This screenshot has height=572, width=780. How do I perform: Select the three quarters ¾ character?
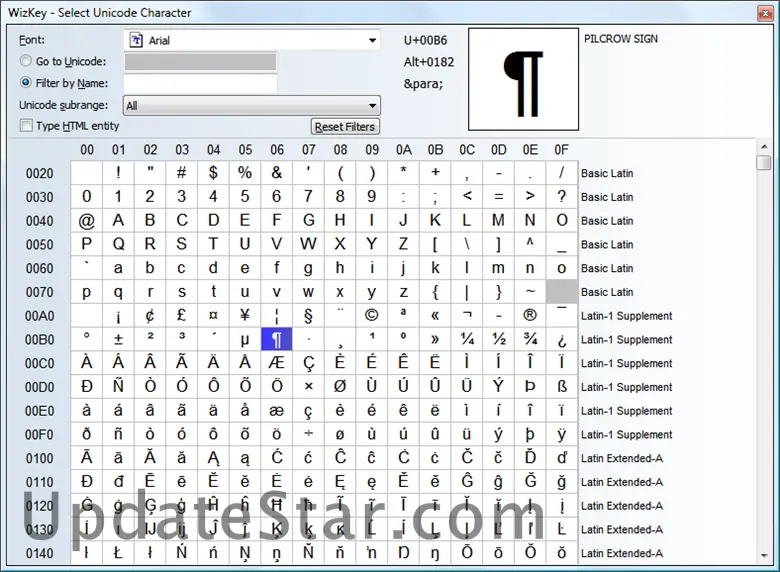click(x=530, y=339)
